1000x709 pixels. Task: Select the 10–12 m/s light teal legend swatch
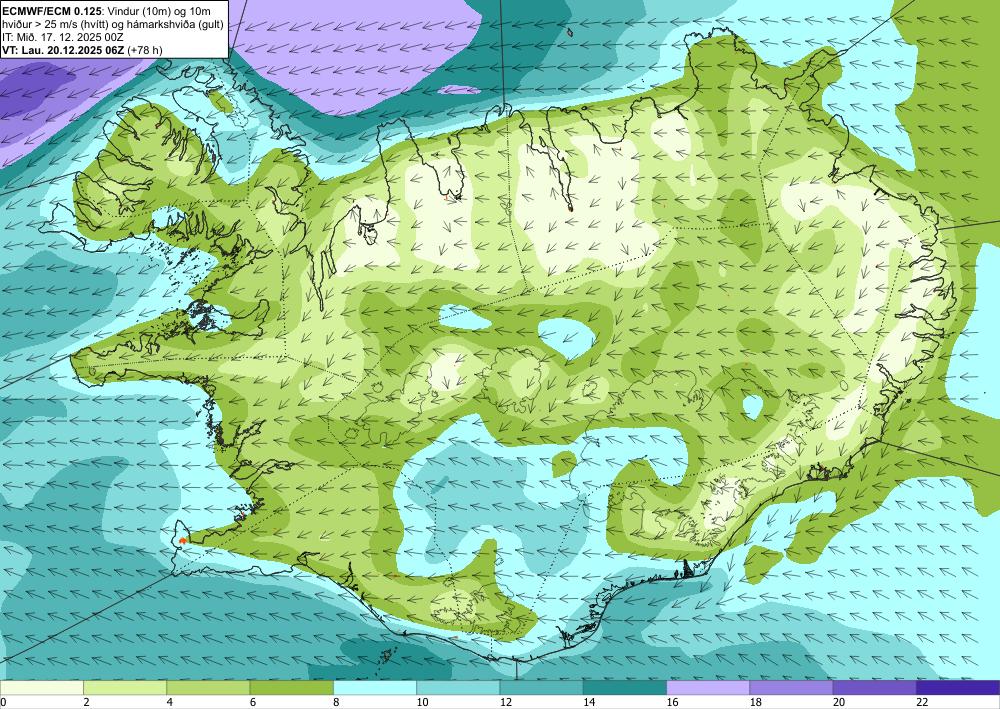(458, 687)
